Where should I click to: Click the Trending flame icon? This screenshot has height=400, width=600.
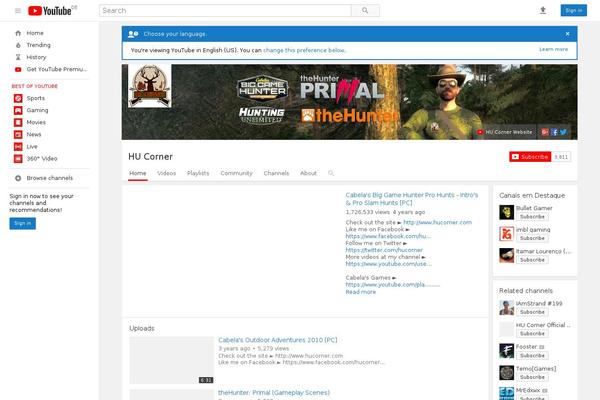pyautogui.click(x=18, y=45)
